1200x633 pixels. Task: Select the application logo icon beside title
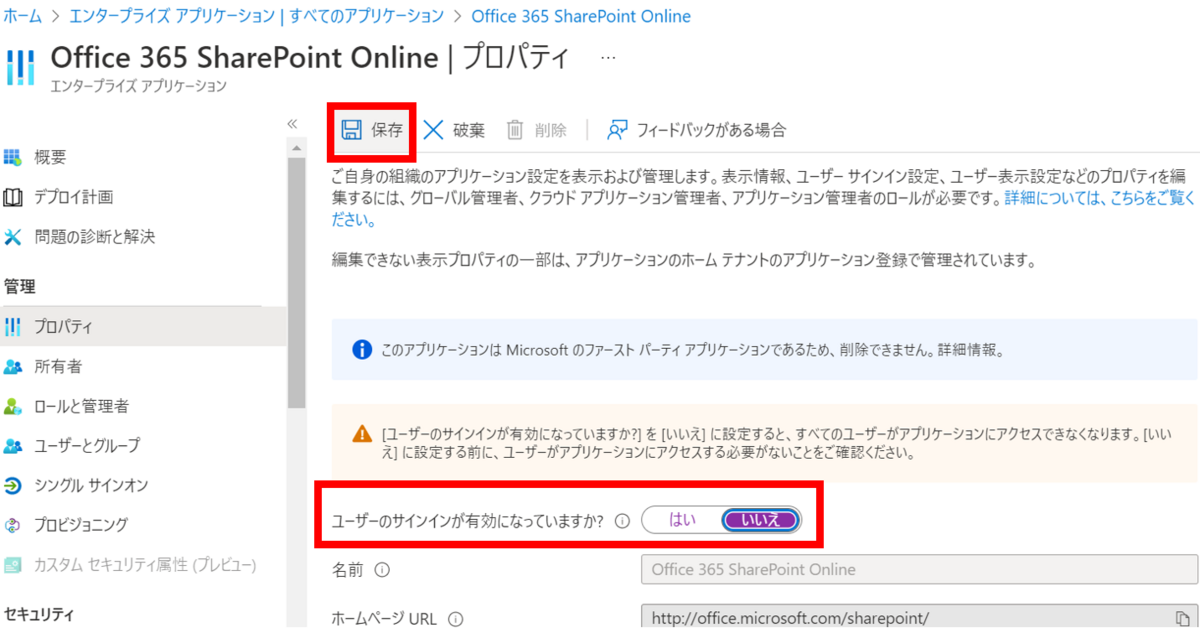coord(20,67)
